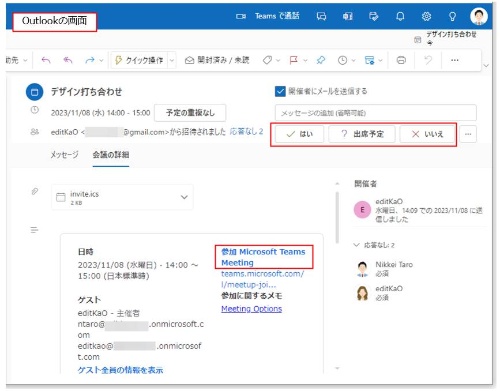Click the print icon in the toolbar

[401, 60]
